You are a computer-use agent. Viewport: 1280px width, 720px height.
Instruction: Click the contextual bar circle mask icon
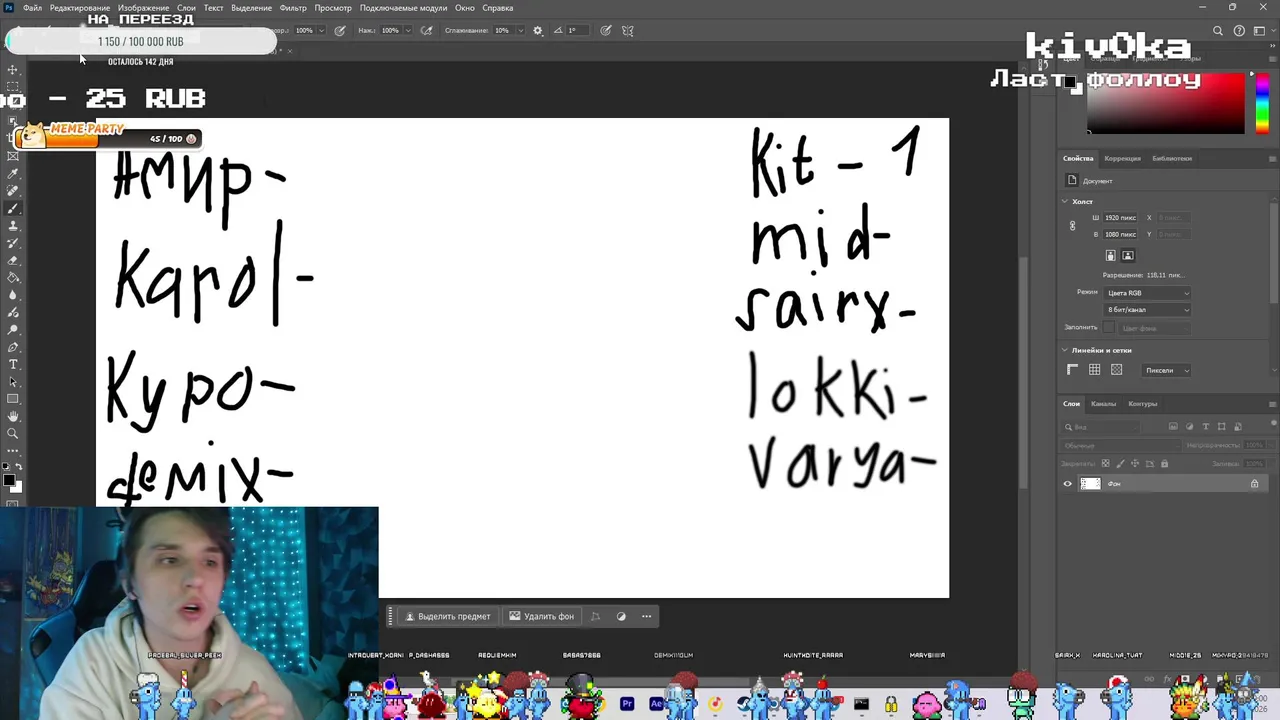[x=621, y=616]
